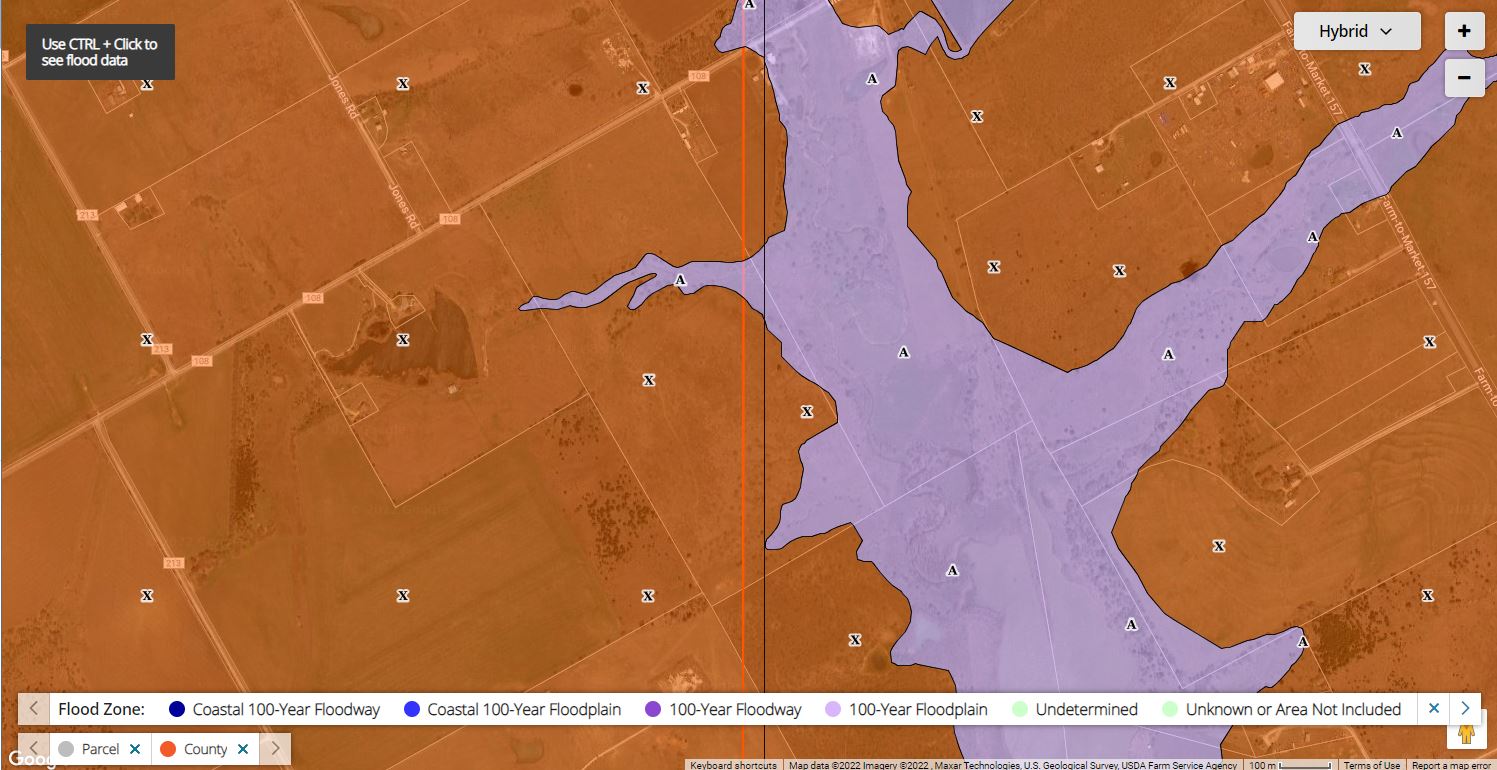Image resolution: width=1497 pixels, height=770 pixels.
Task: Click the Terms of Use link
Action: click(x=1371, y=765)
